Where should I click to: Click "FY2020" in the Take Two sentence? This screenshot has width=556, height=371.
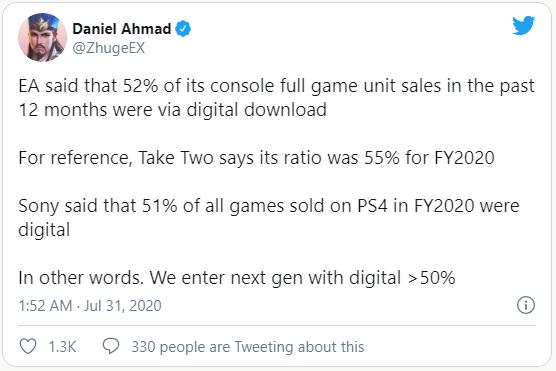pyautogui.click(x=464, y=158)
